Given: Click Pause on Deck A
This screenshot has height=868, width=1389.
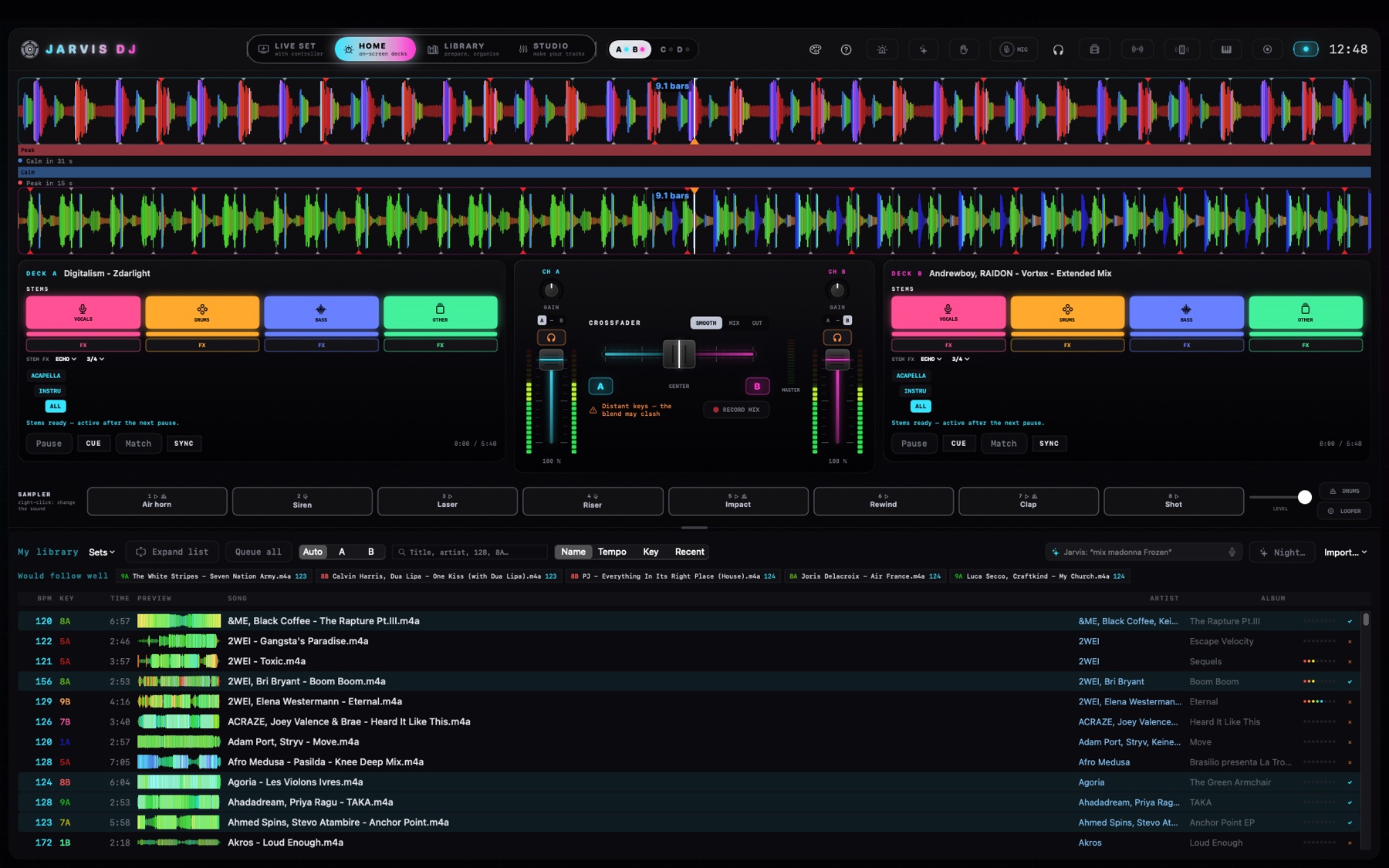Looking at the screenshot, I should (x=49, y=444).
